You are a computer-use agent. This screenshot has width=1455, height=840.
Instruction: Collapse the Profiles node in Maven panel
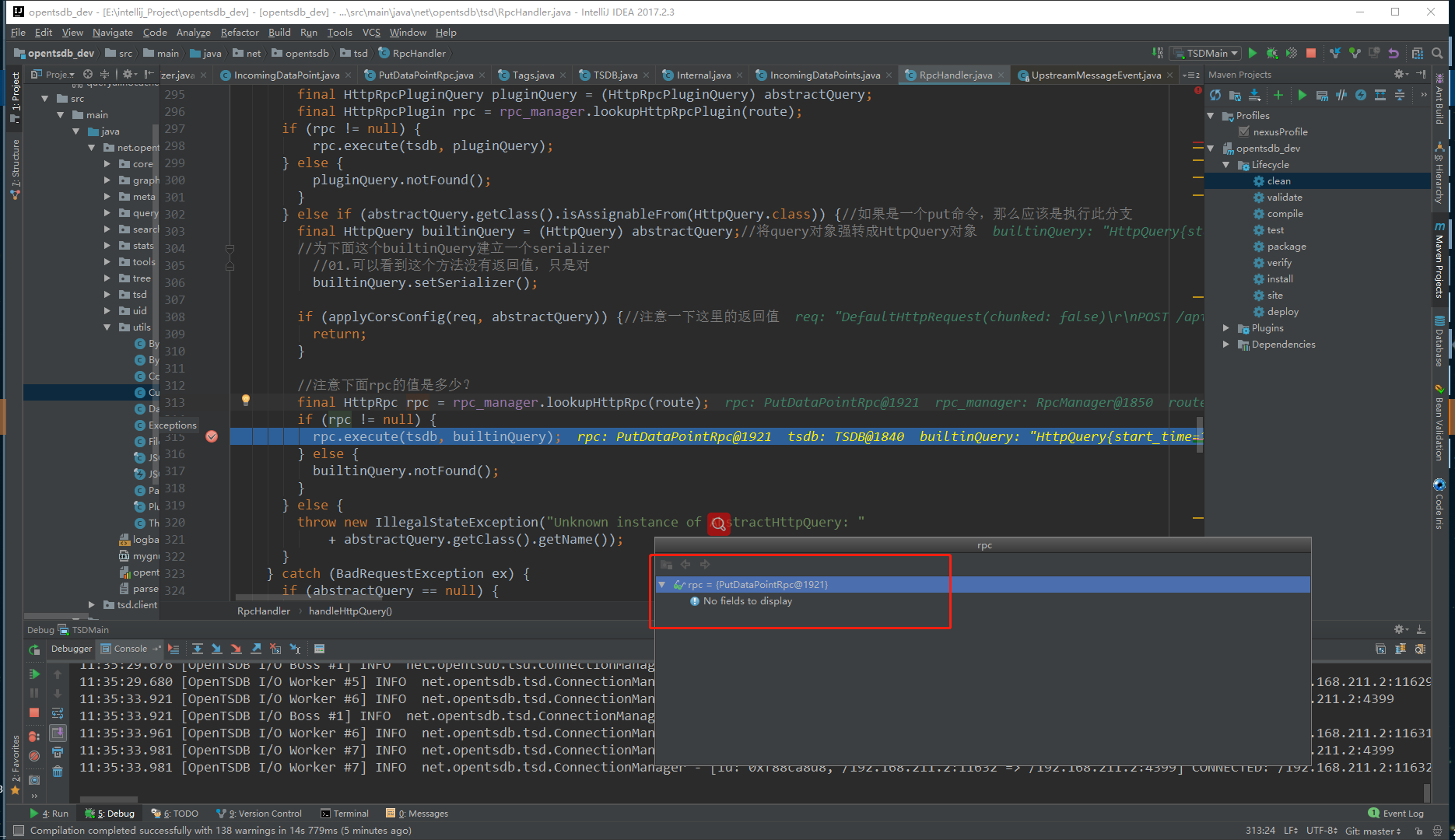(x=1211, y=115)
